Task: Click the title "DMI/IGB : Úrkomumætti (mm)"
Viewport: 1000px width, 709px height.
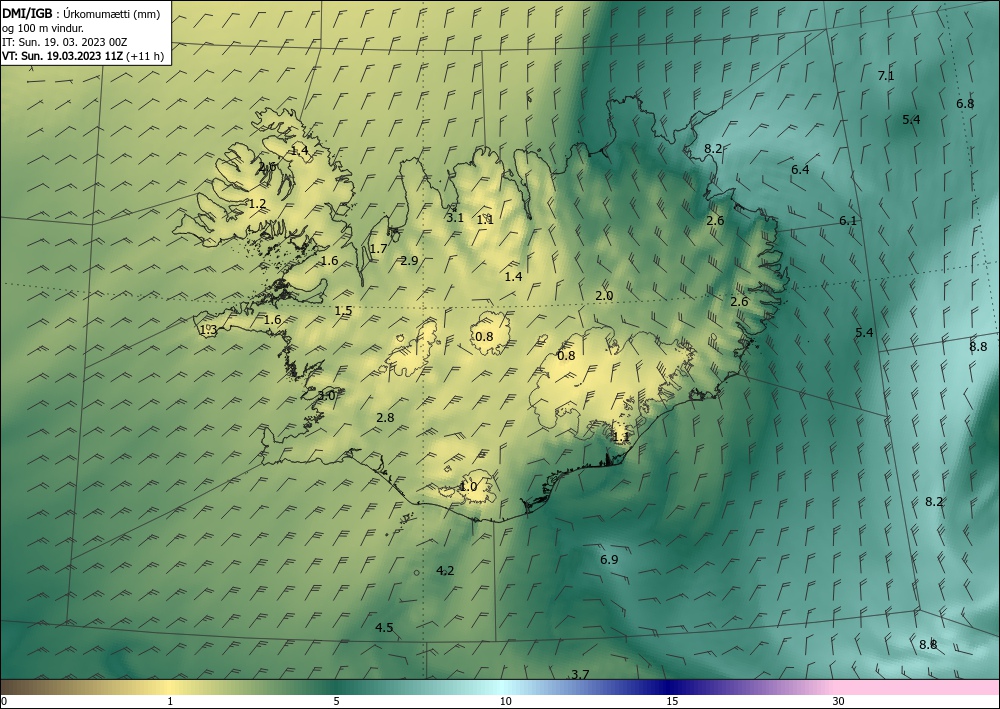Action: tap(81, 13)
